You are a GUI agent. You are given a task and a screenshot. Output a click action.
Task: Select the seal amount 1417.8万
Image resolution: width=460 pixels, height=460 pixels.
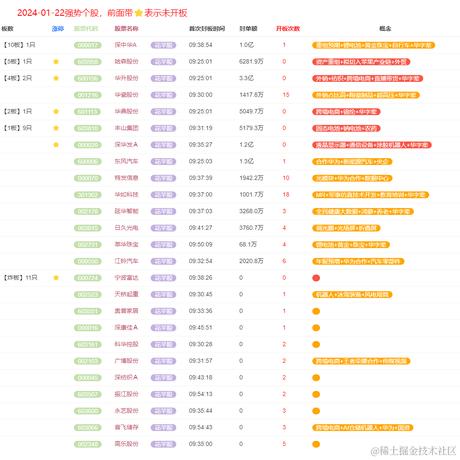pyautogui.click(x=251, y=95)
